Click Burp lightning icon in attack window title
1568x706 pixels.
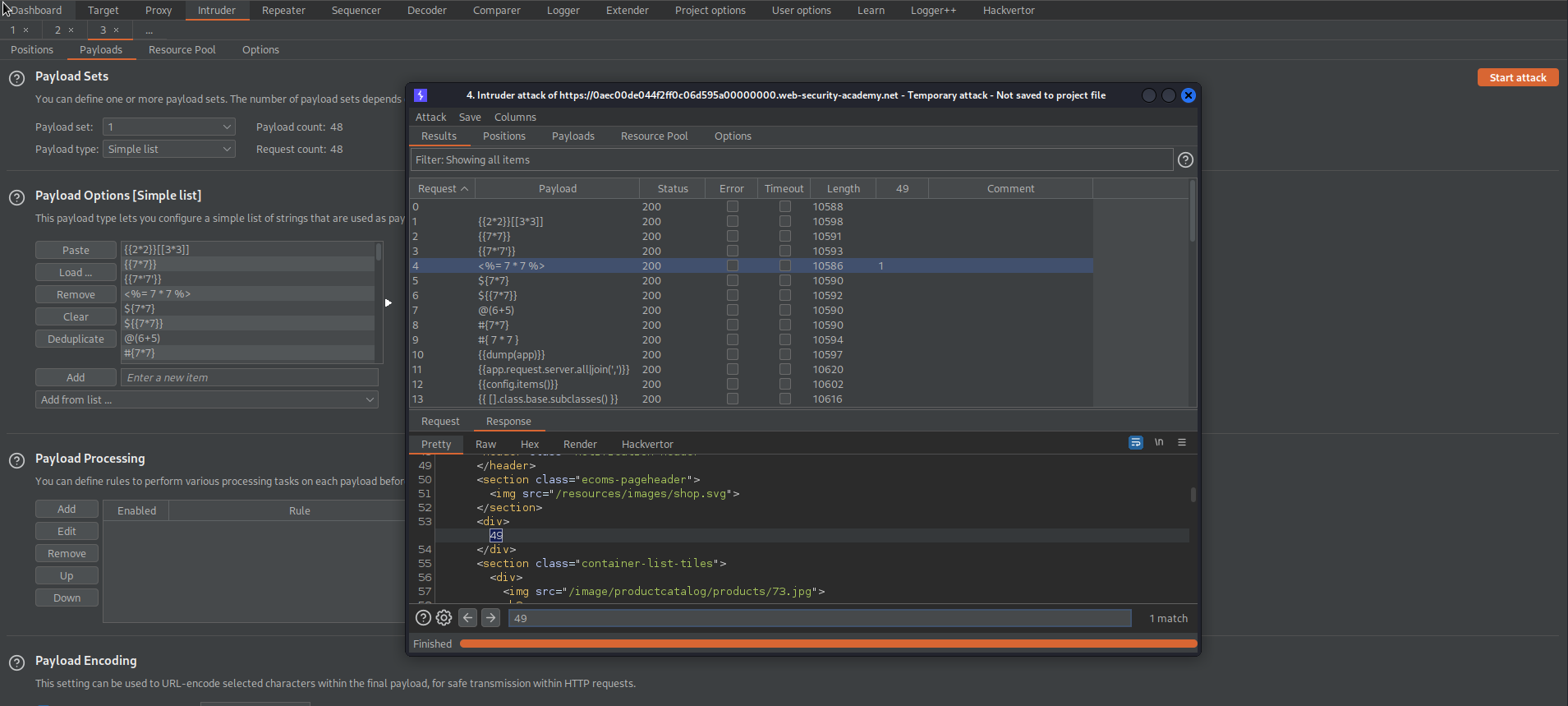pyautogui.click(x=421, y=95)
